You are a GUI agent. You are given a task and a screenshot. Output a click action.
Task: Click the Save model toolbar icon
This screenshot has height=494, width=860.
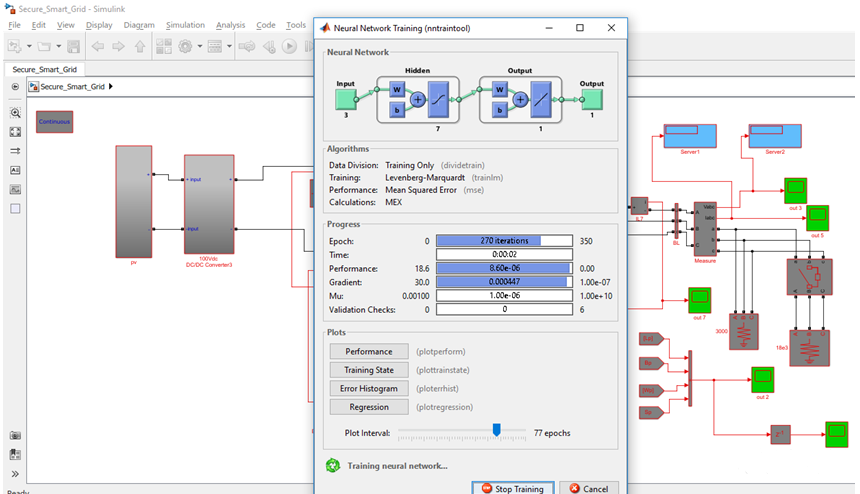tap(74, 46)
